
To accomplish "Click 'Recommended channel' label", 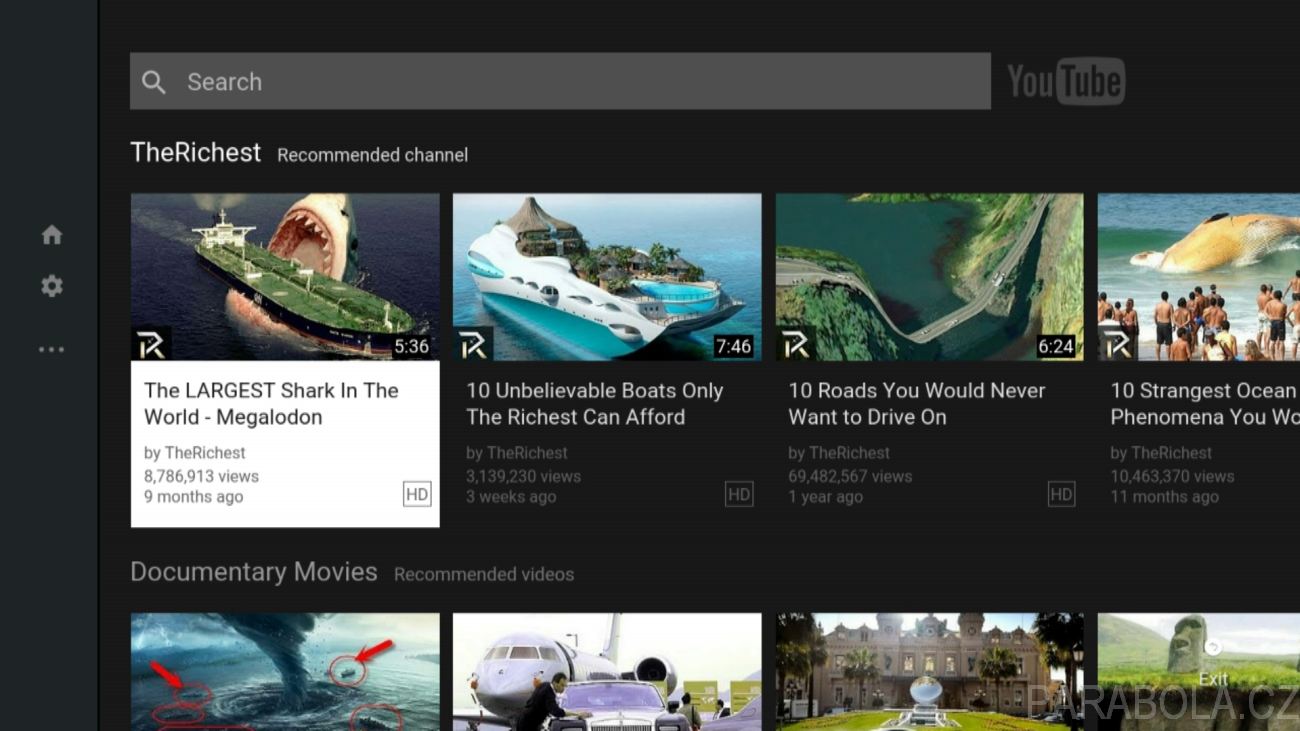I will [x=372, y=155].
